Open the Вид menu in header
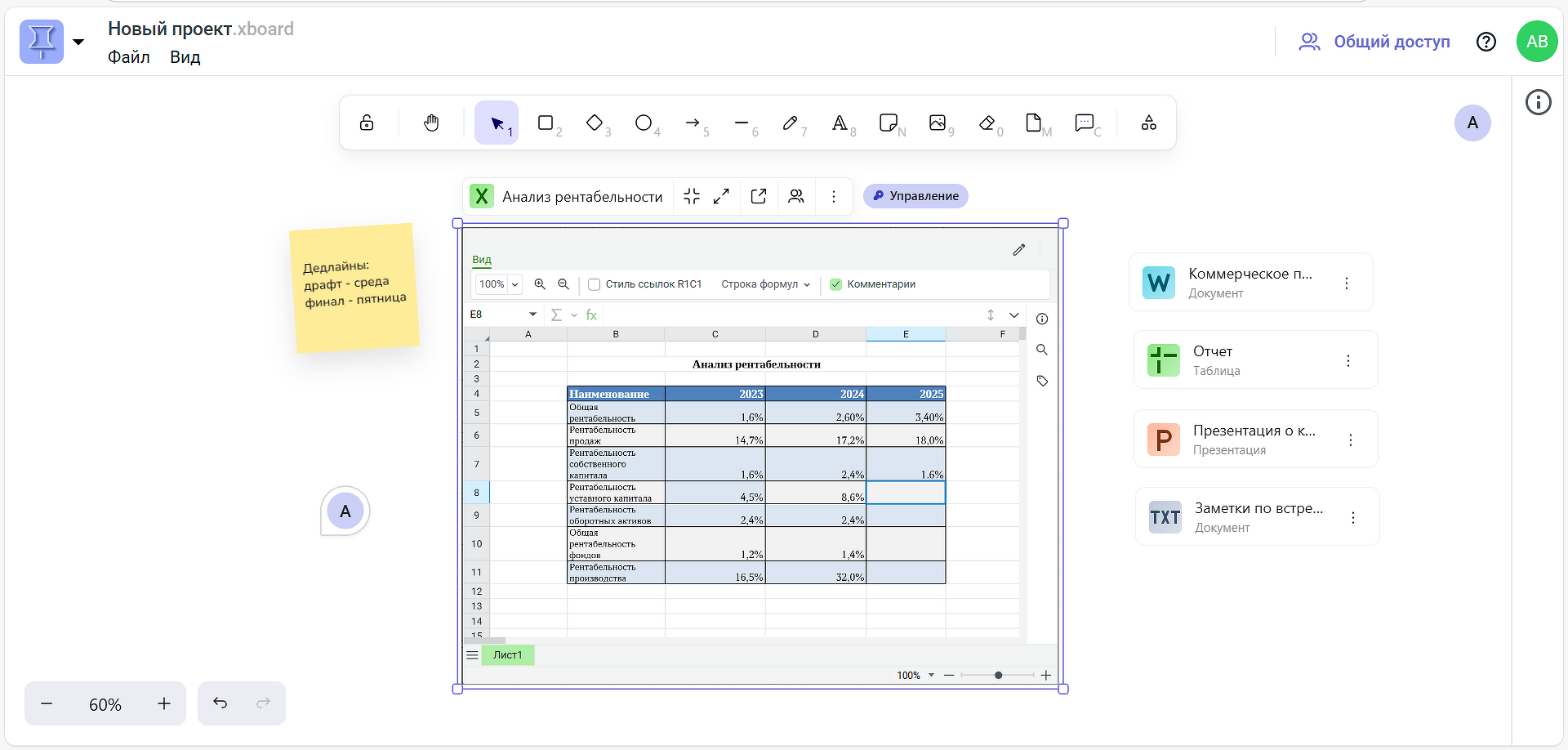Image resolution: width=1568 pixels, height=750 pixels. pos(185,57)
